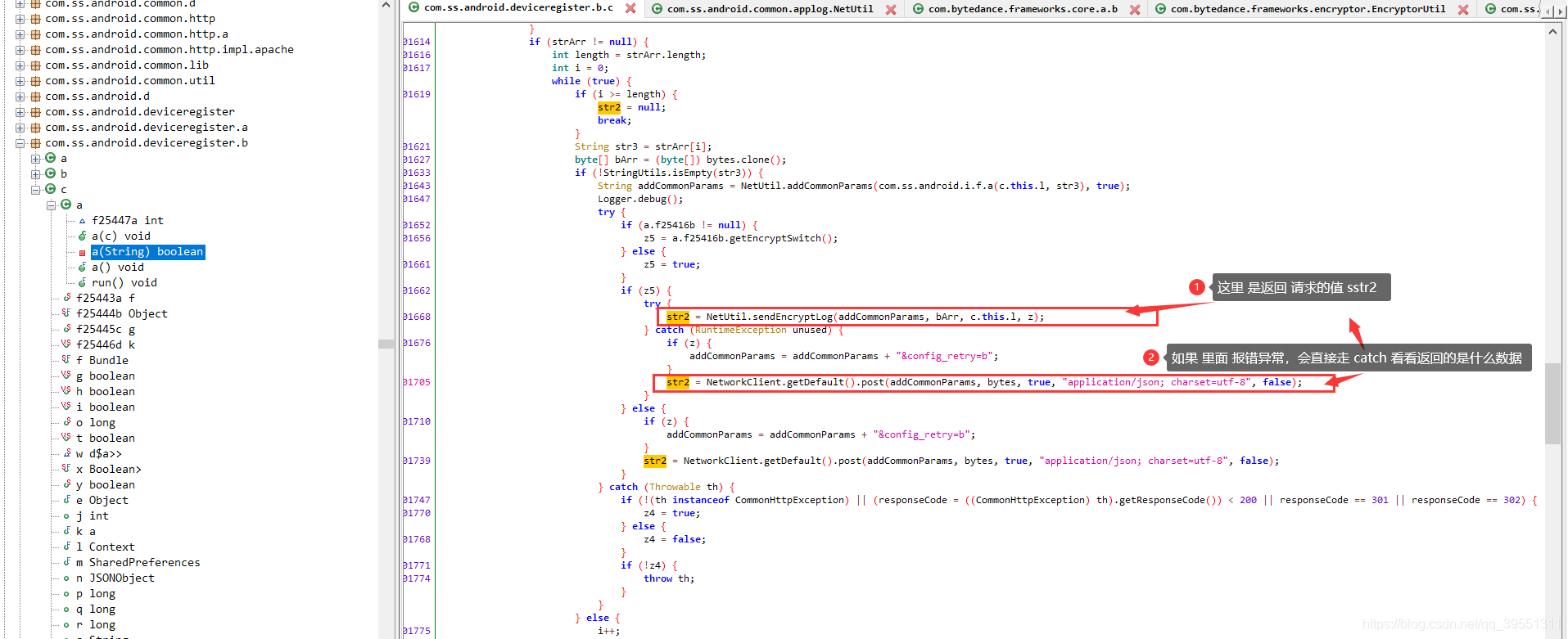Click field icon next to f Bundle
This screenshot has height=639, width=1568.
coord(66,361)
